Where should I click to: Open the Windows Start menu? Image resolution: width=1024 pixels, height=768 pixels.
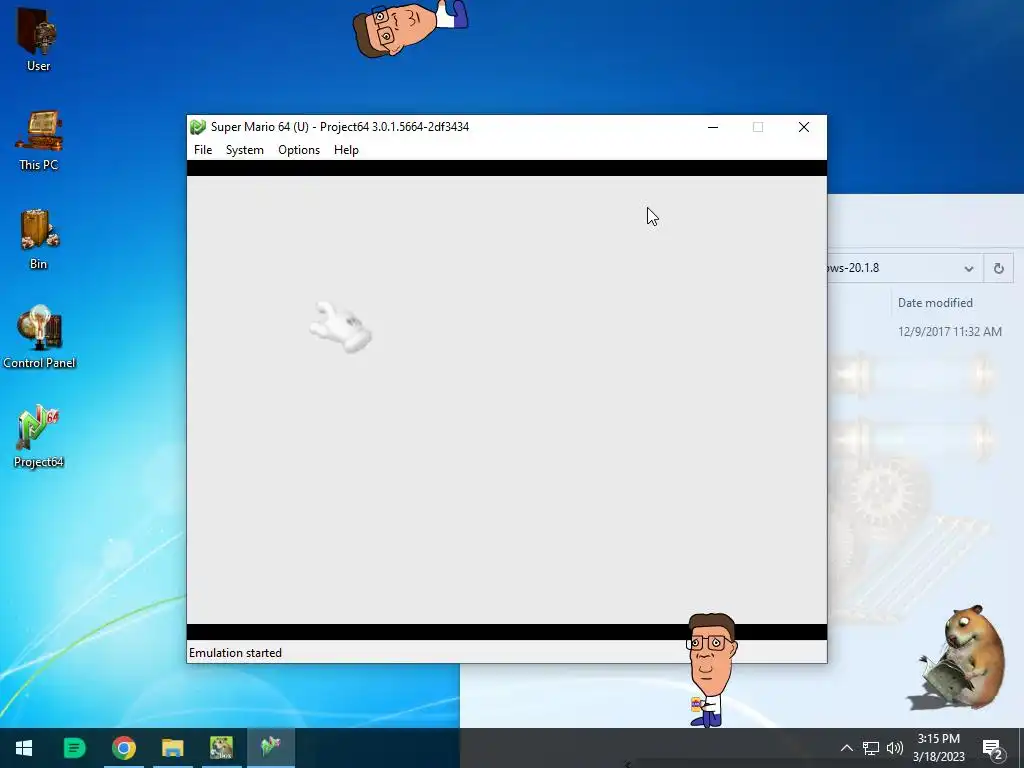pos(24,748)
